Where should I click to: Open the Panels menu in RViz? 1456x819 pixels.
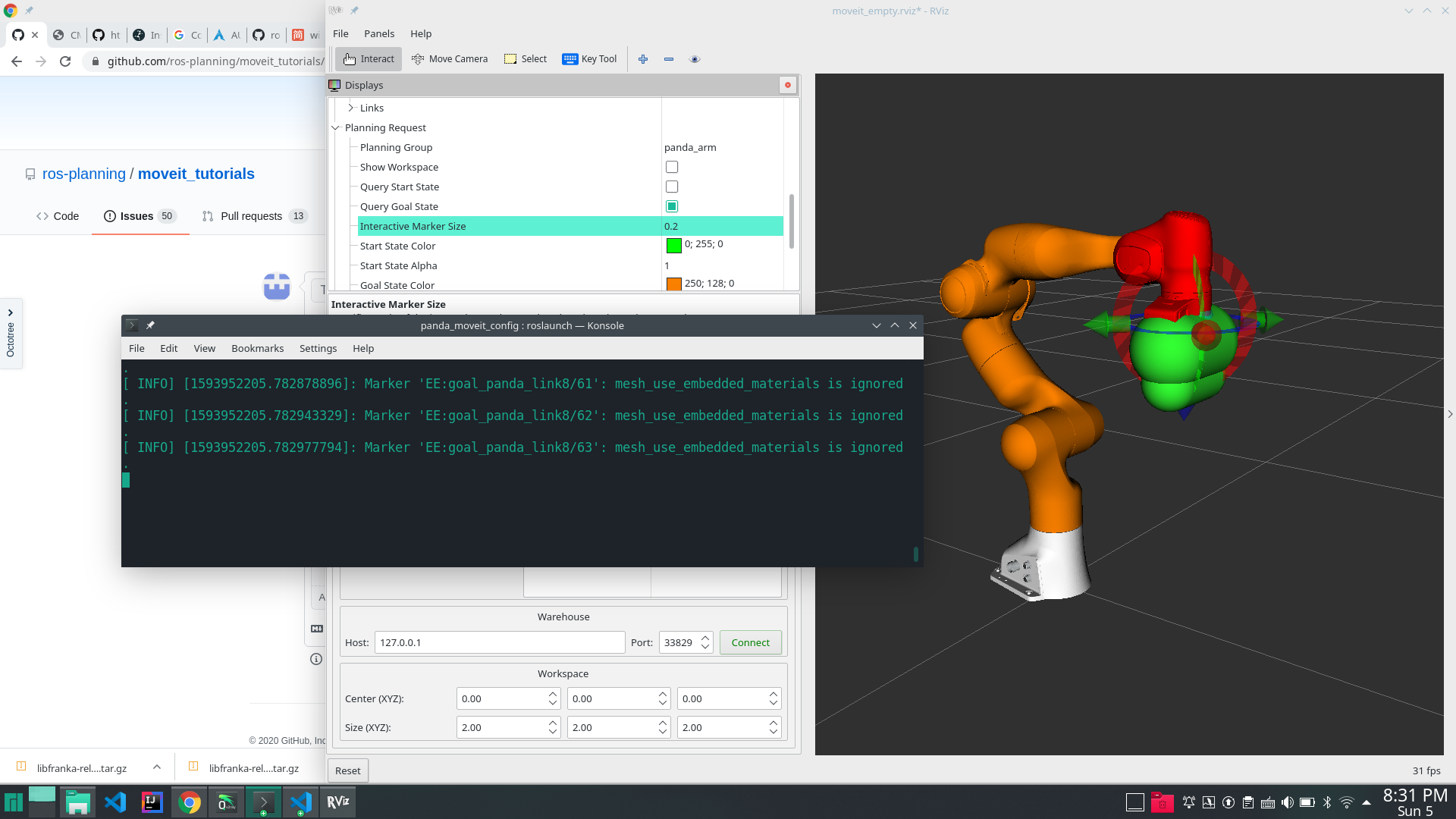[379, 33]
